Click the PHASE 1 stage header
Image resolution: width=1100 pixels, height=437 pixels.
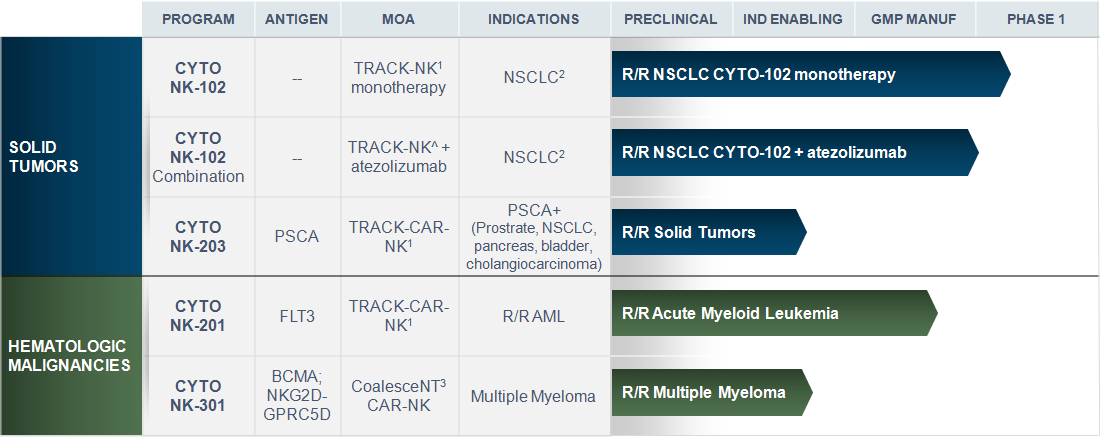point(1037,19)
